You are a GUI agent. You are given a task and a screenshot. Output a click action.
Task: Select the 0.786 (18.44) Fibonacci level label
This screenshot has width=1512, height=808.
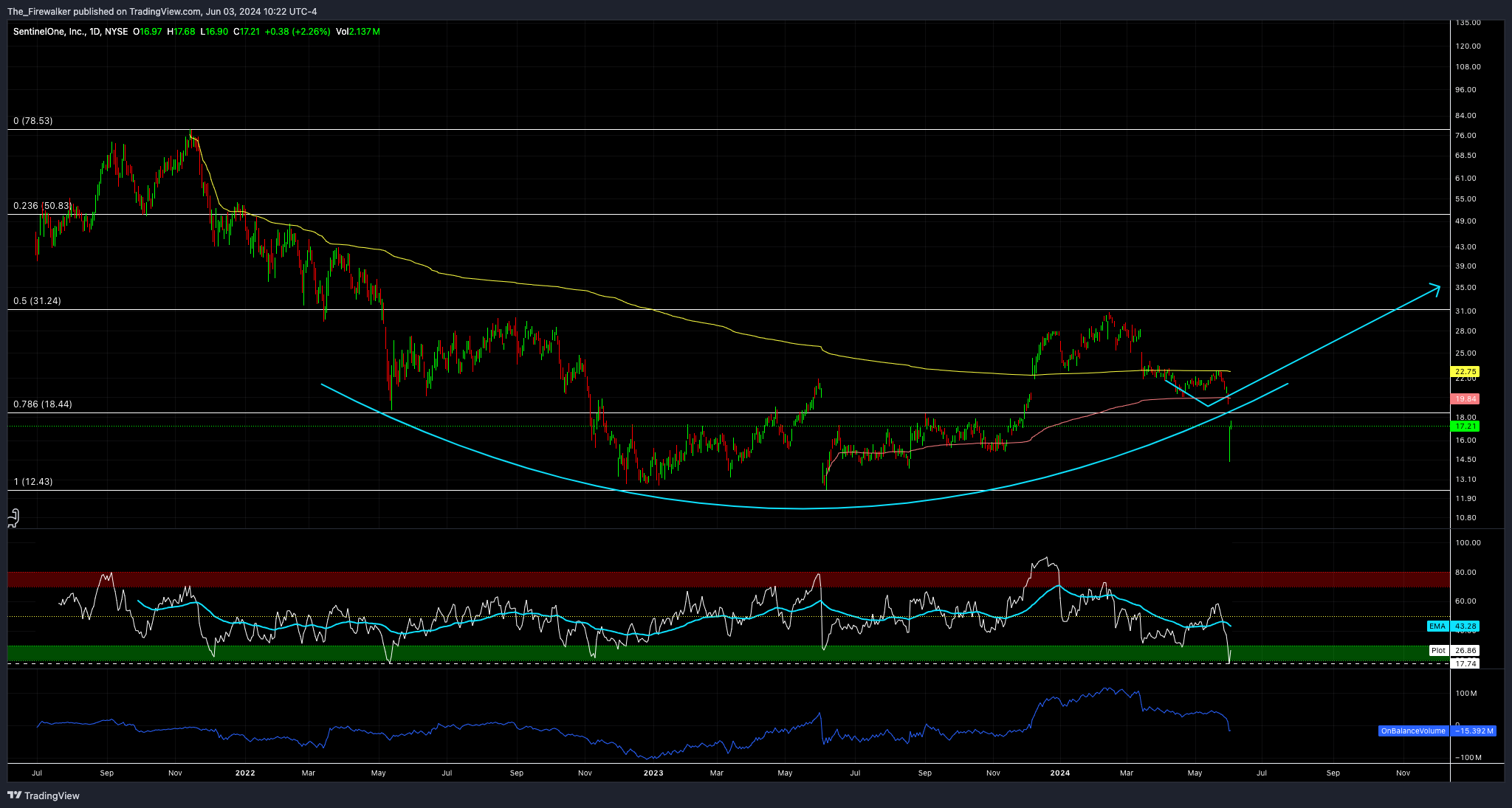43,404
